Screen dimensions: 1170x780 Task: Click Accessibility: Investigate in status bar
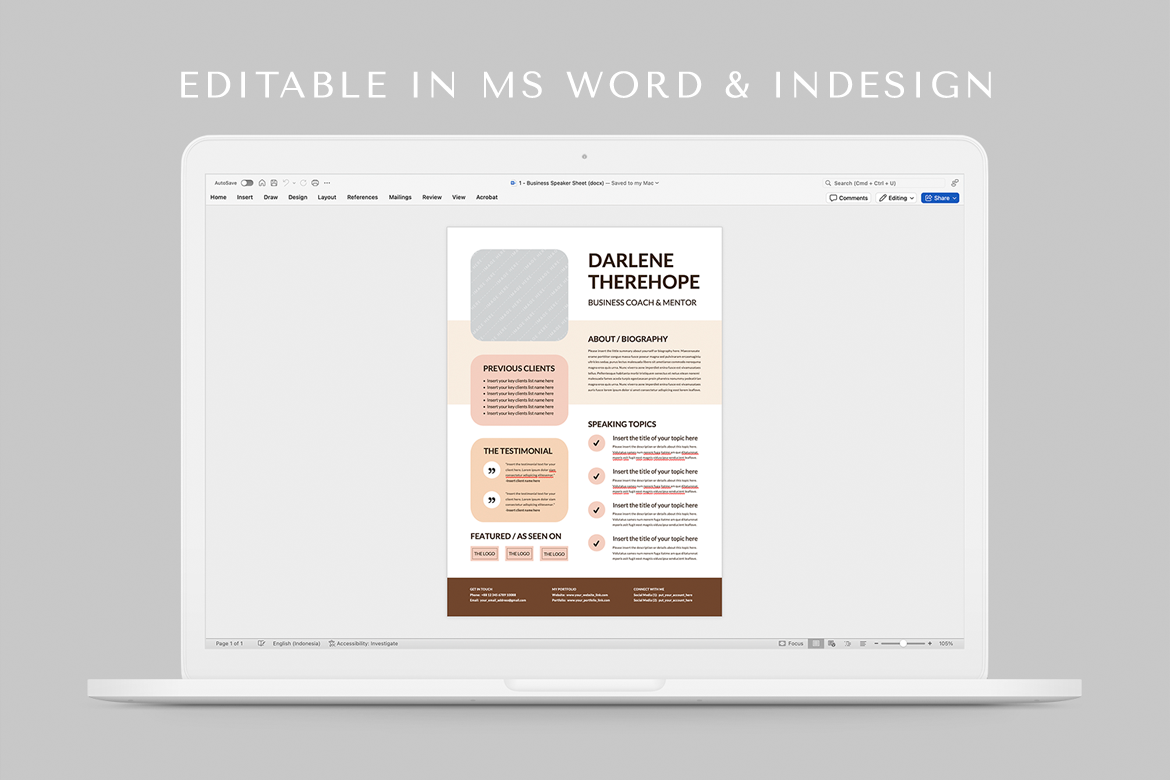[x=363, y=644]
